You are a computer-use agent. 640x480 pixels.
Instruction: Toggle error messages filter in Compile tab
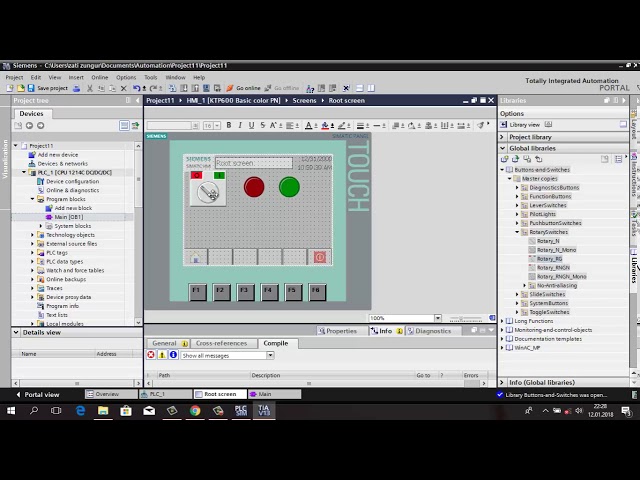tap(151, 355)
